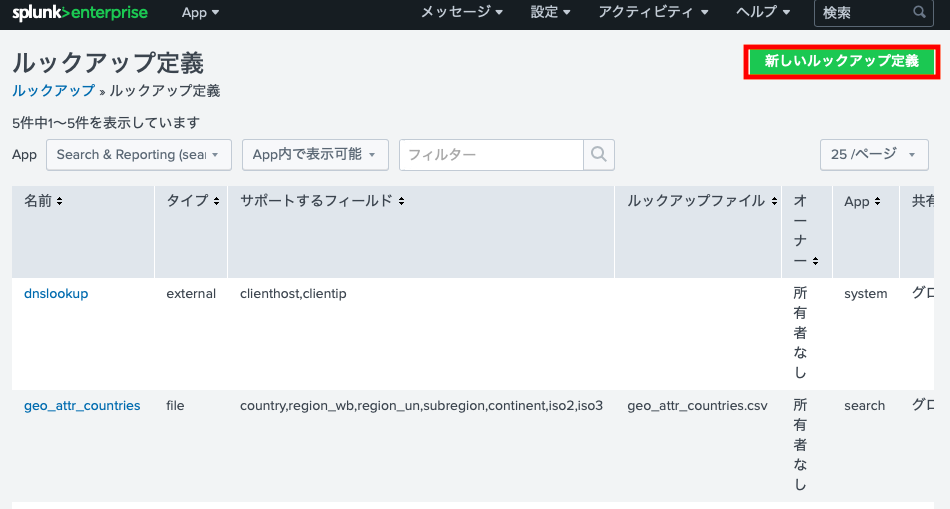Open the 設定 menu

[550, 12]
